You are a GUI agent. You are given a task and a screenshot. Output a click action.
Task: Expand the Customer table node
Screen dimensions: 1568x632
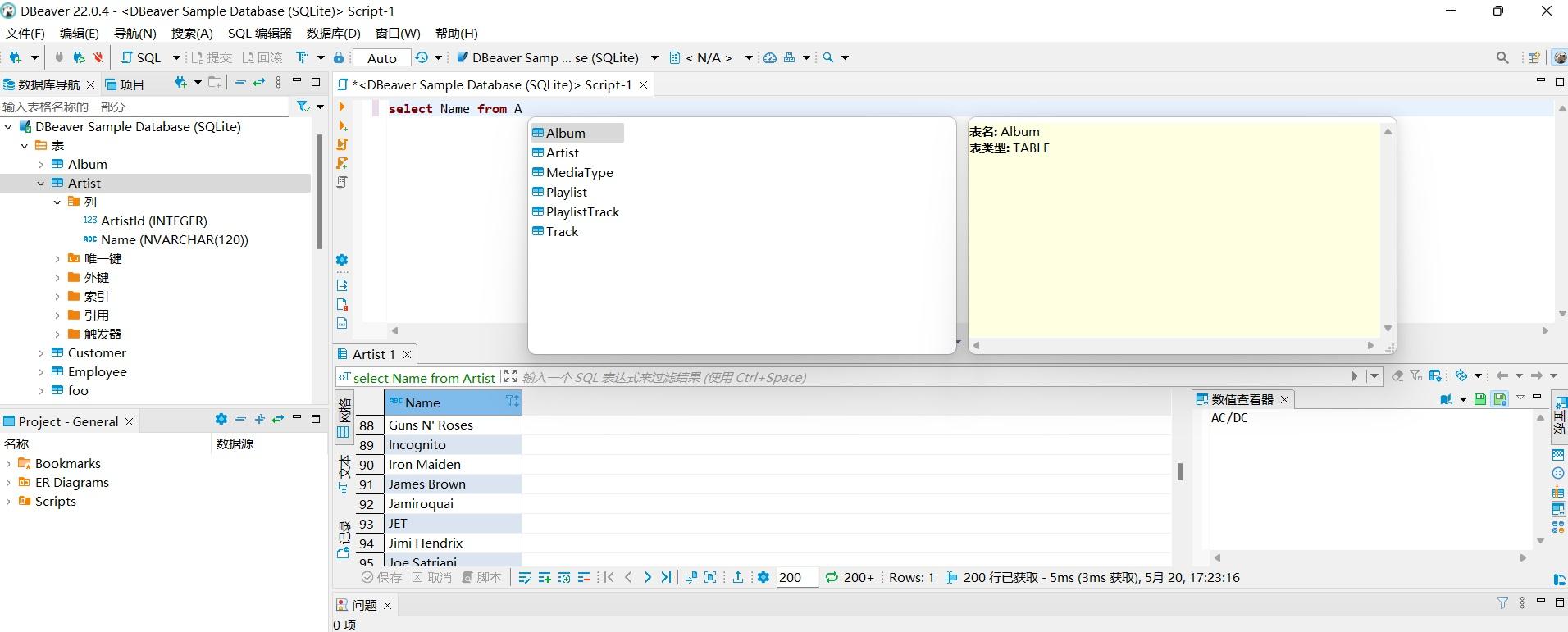click(41, 353)
